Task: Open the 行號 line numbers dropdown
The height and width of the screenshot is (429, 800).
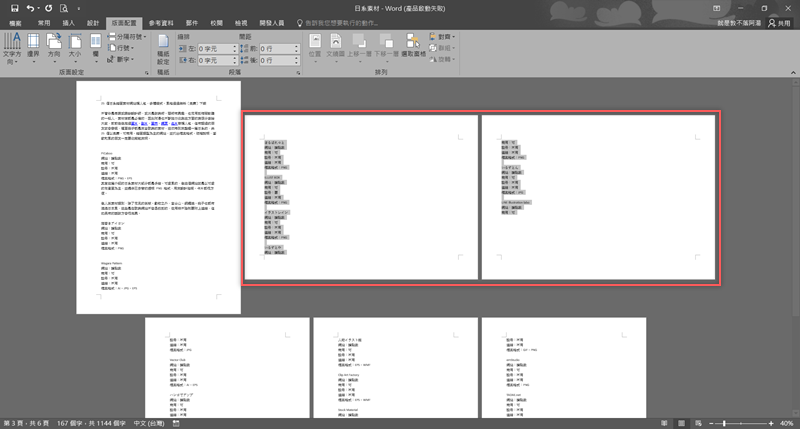Action: coord(121,48)
